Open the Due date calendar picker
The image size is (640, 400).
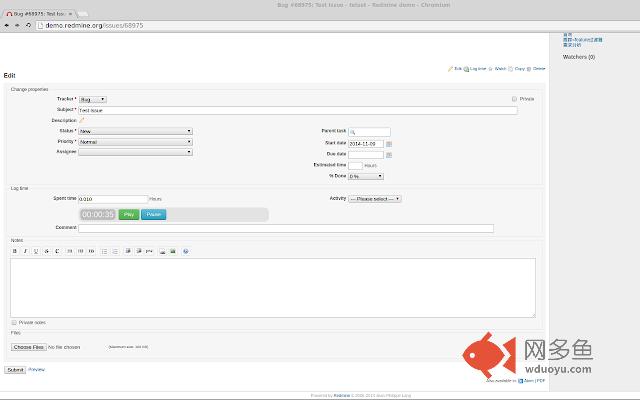click(389, 154)
